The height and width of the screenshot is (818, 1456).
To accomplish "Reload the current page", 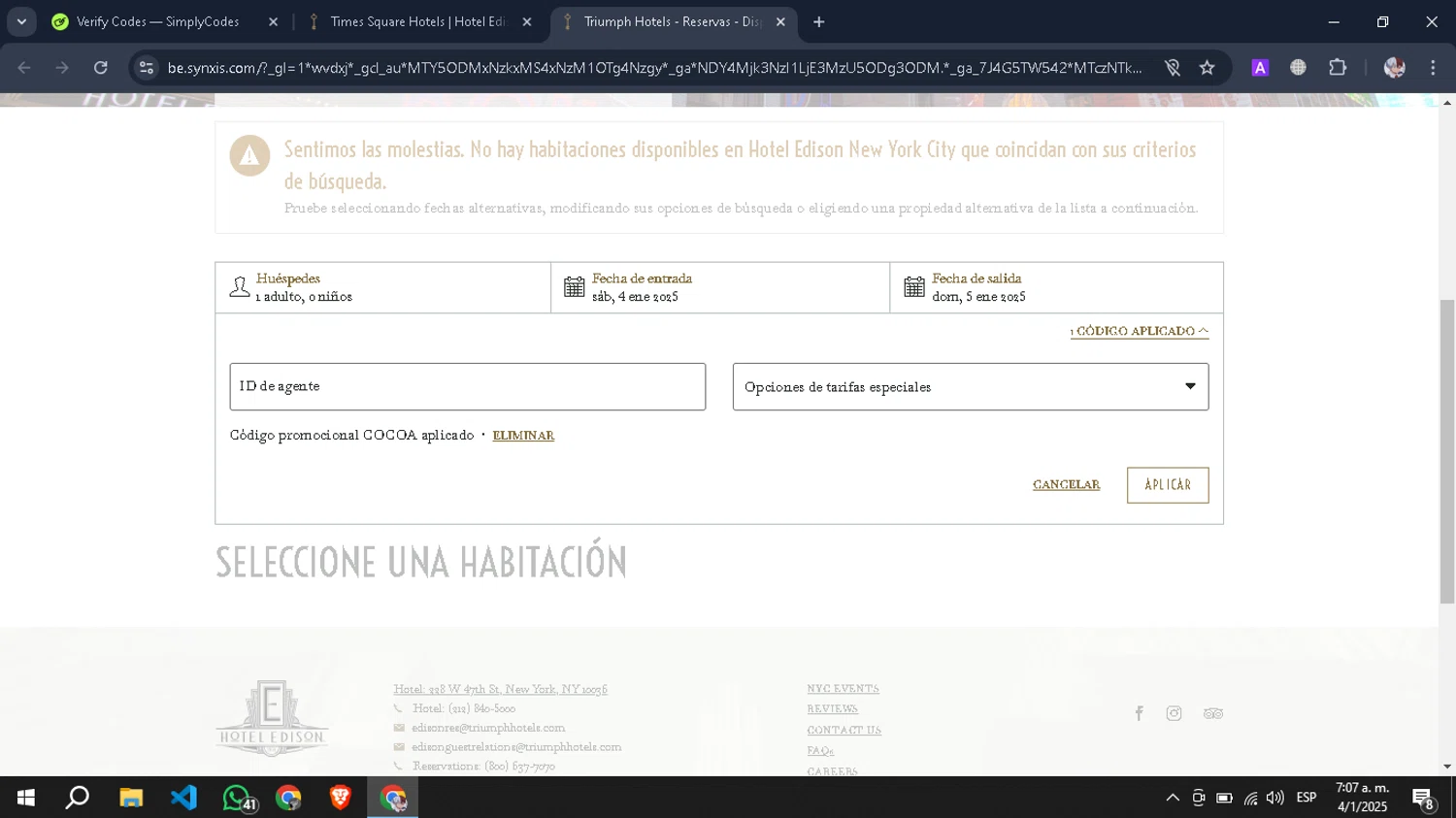I will click(x=101, y=68).
